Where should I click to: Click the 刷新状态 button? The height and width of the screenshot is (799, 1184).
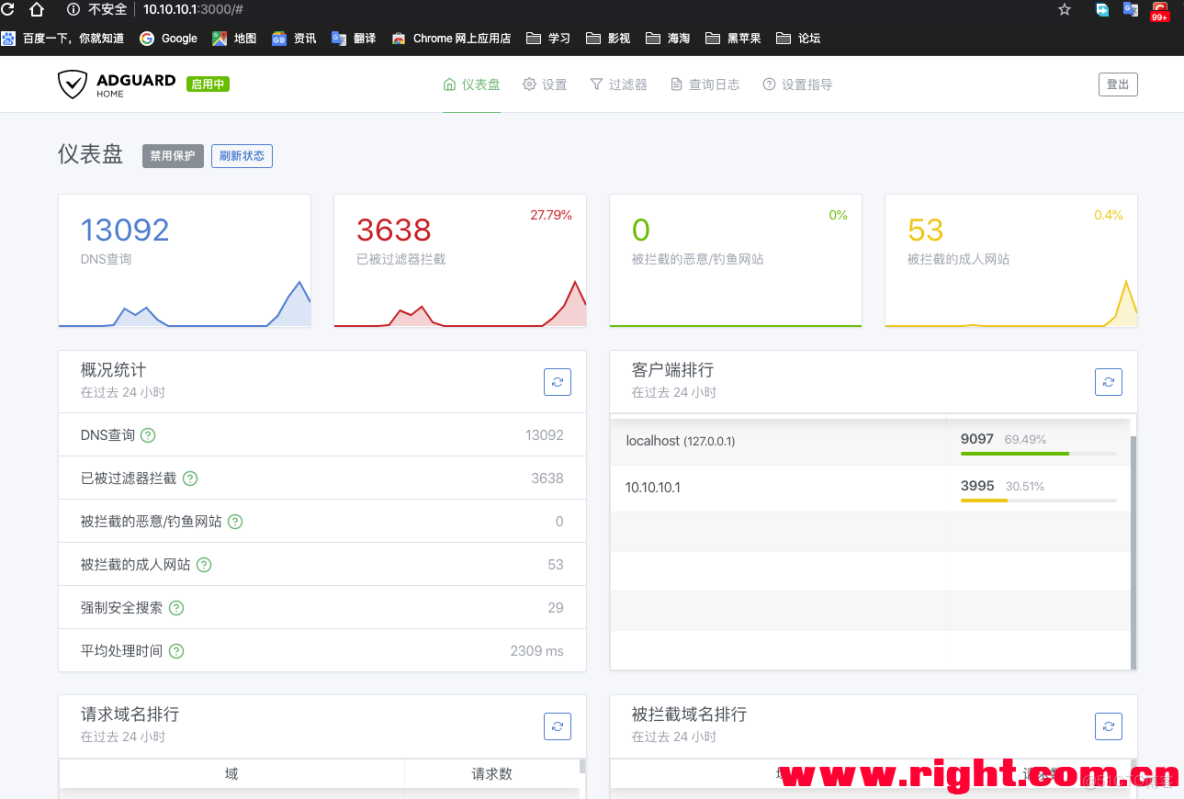pos(241,155)
